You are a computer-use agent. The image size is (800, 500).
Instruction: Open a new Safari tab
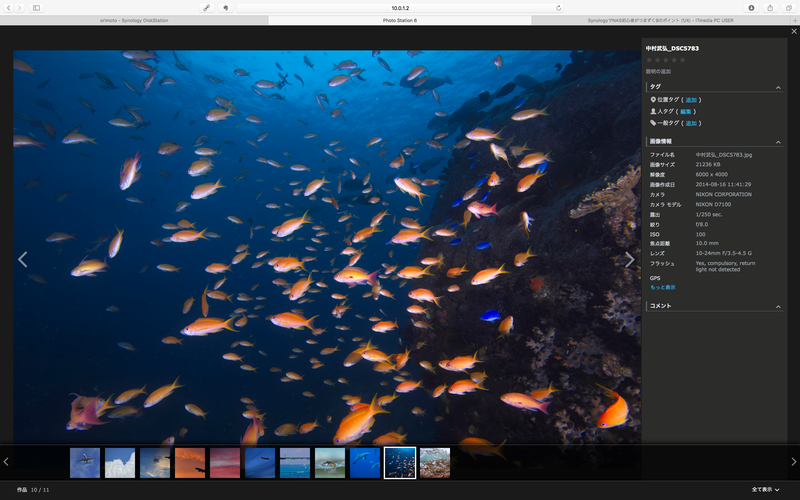[x=795, y=20]
